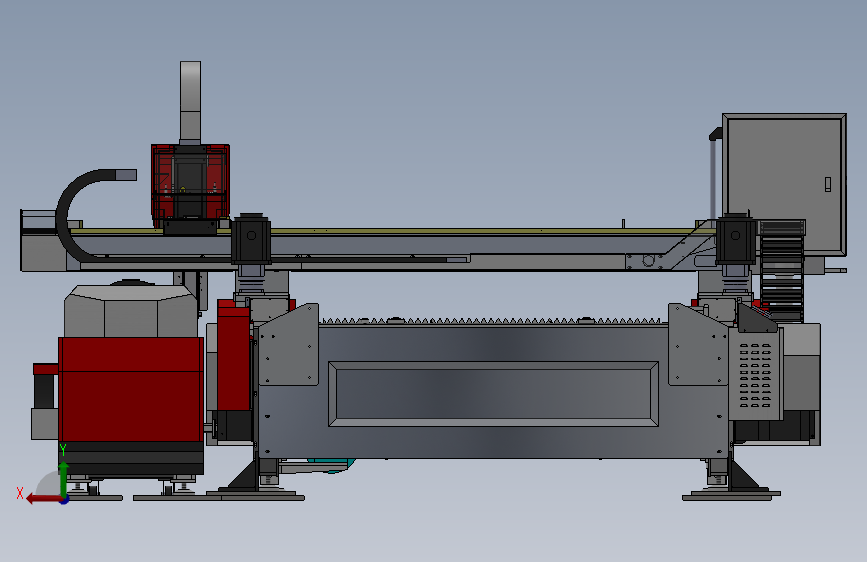Select the green Y axis label
The image size is (867, 562).
63,449
